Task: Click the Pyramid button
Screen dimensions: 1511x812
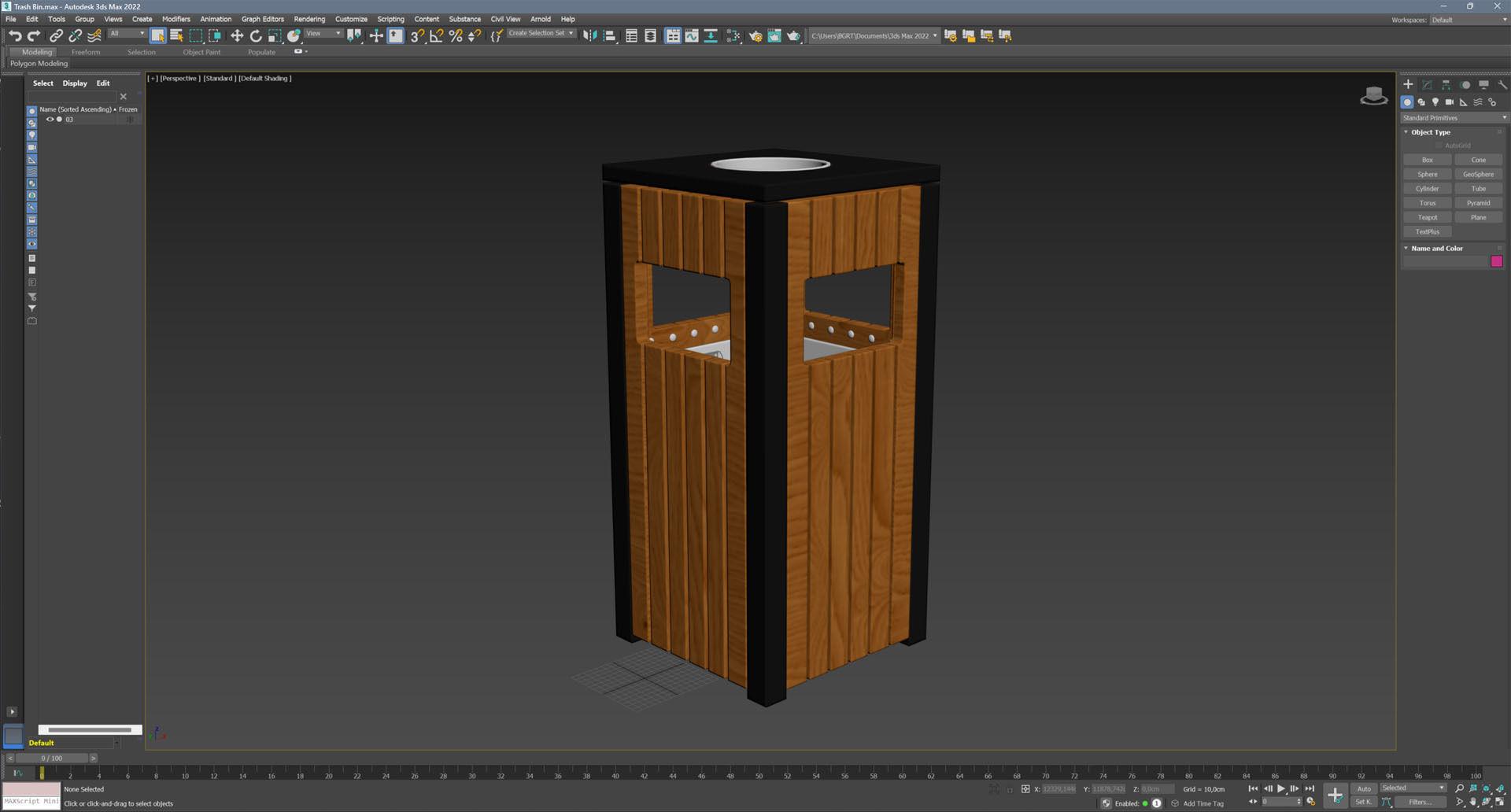Action: 1478,203
